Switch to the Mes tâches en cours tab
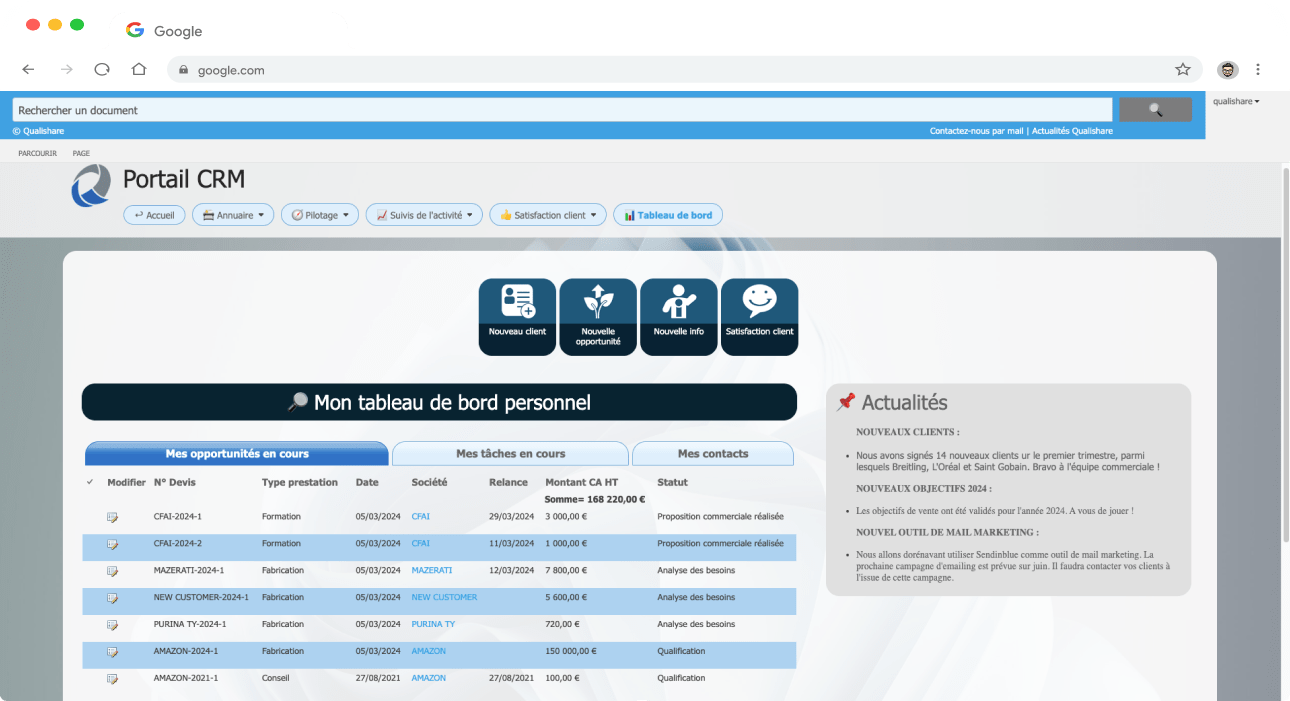 click(510, 453)
